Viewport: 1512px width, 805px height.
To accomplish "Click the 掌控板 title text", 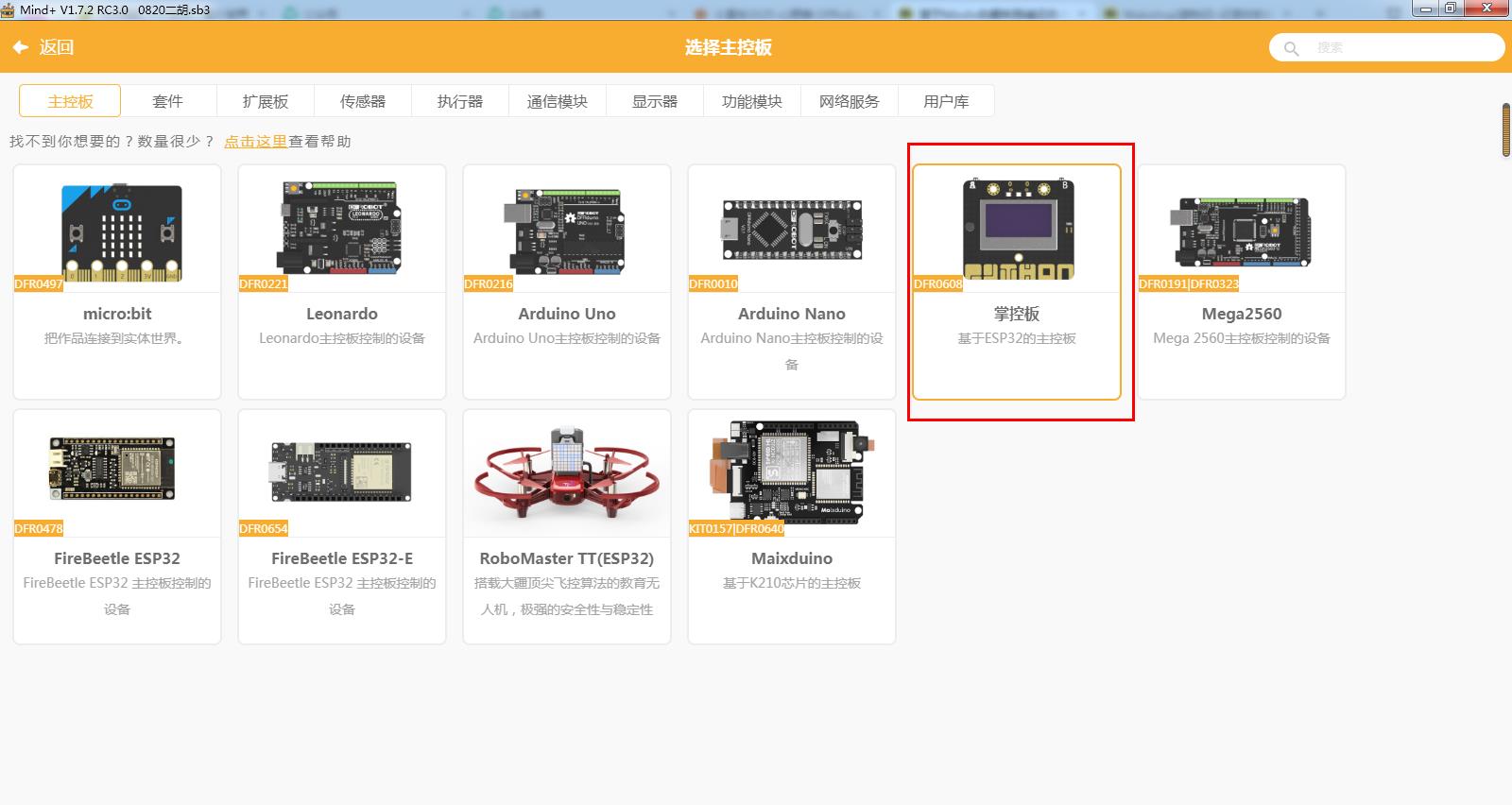I will pyautogui.click(x=1017, y=314).
